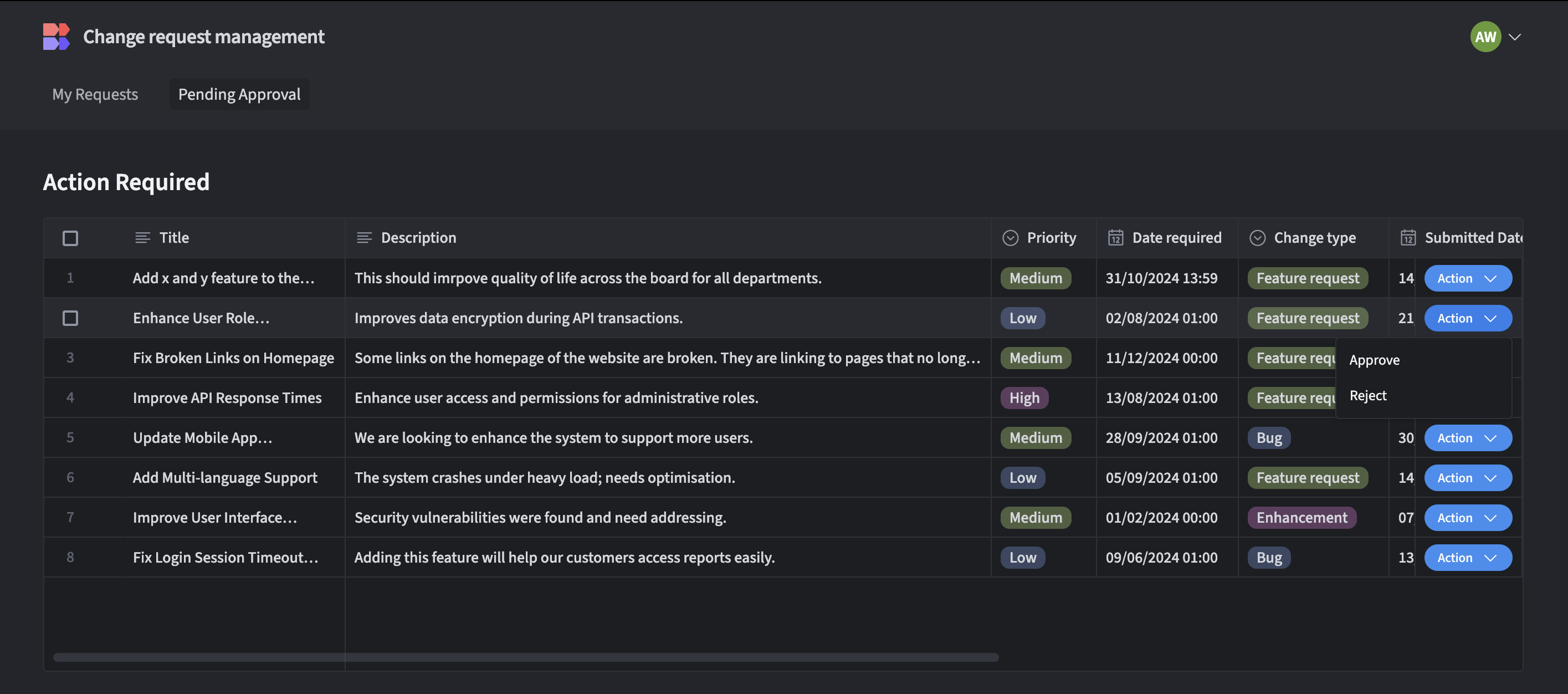Screen dimensions: 1568x694
Task: Open the Pending Approval tab
Action: [x=239, y=94]
